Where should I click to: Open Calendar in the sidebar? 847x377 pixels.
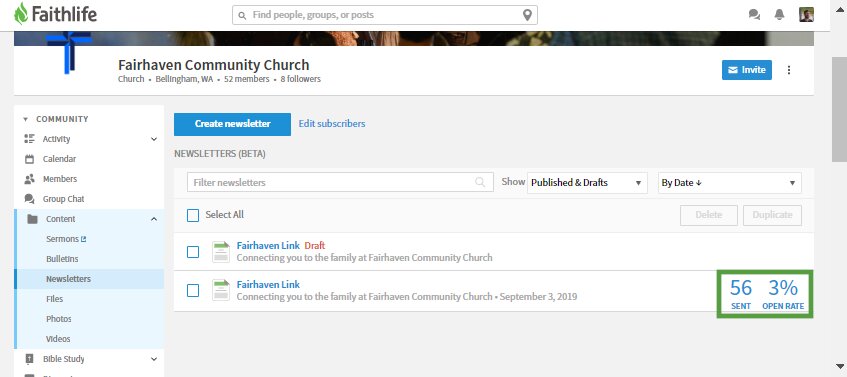click(x=59, y=159)
